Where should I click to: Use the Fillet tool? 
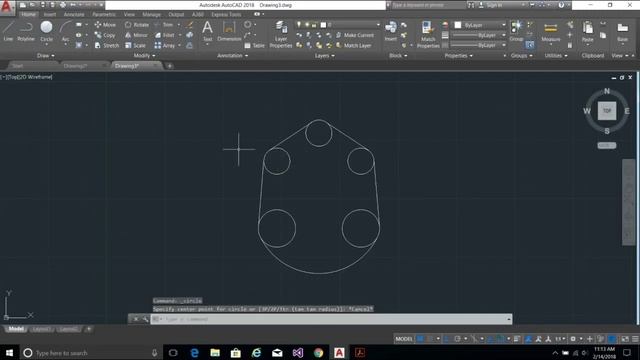click(x=164, y=35)
